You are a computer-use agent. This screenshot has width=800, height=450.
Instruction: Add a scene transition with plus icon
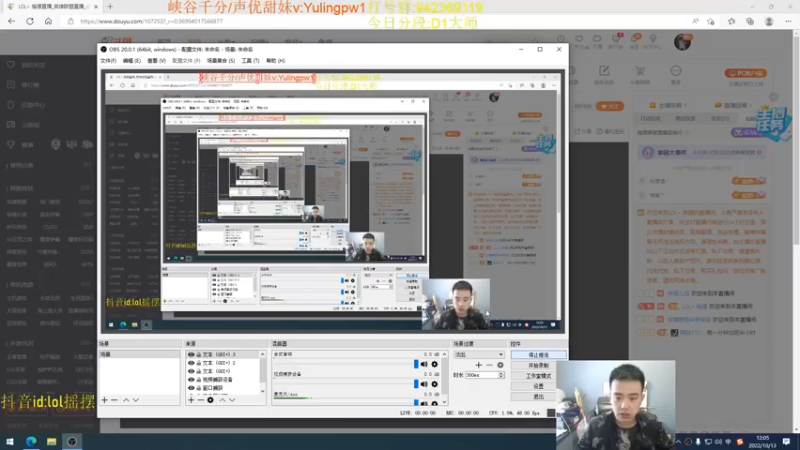tap(479, 365)
